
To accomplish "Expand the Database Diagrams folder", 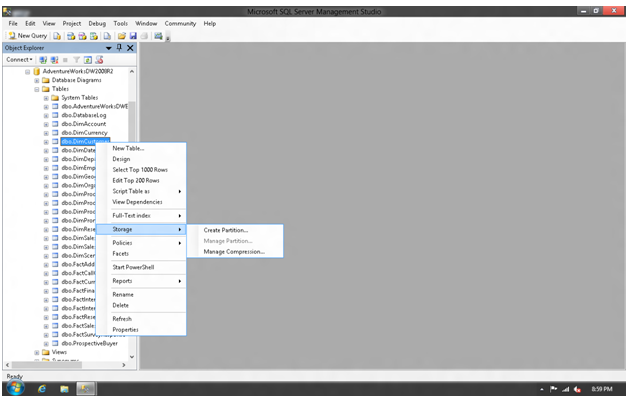I will point(37,80).
